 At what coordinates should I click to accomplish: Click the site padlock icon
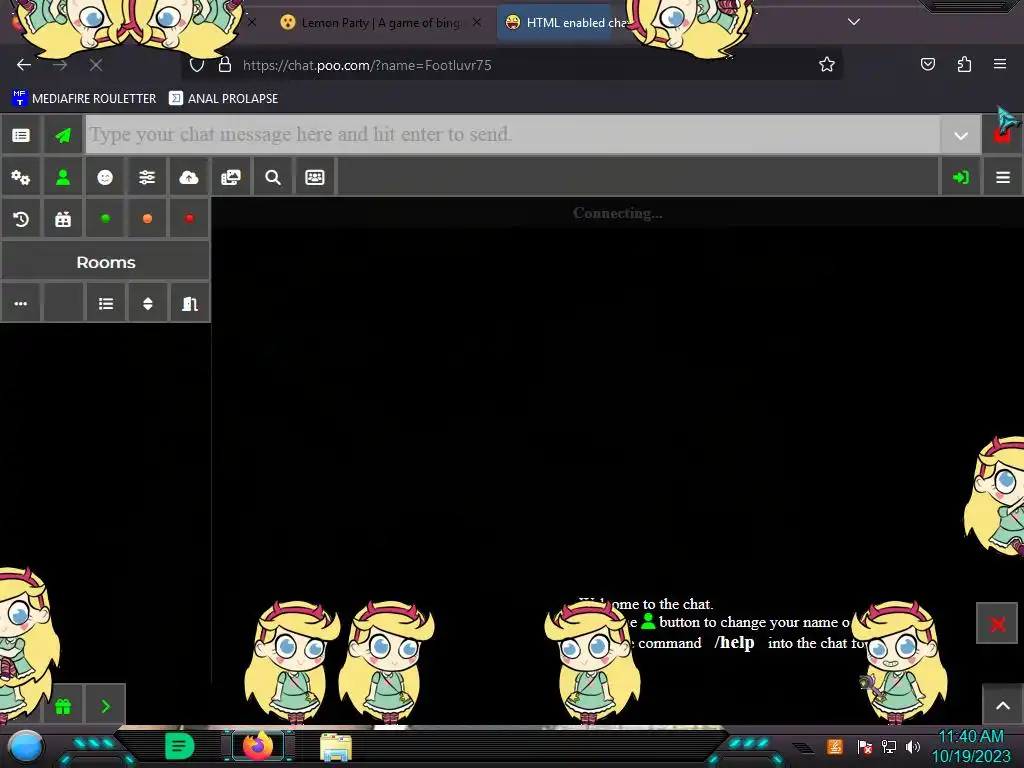tap(225, 65)
